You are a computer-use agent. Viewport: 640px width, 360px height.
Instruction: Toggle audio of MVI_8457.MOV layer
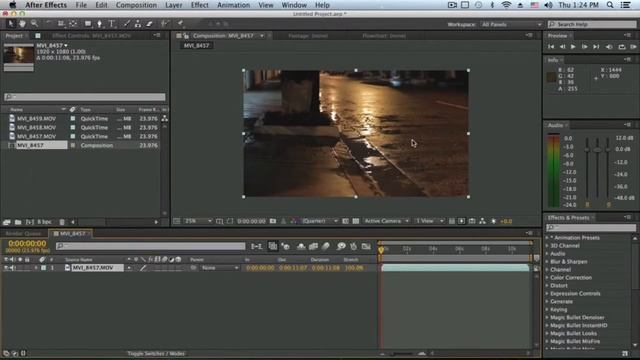[x=13, y=268]
